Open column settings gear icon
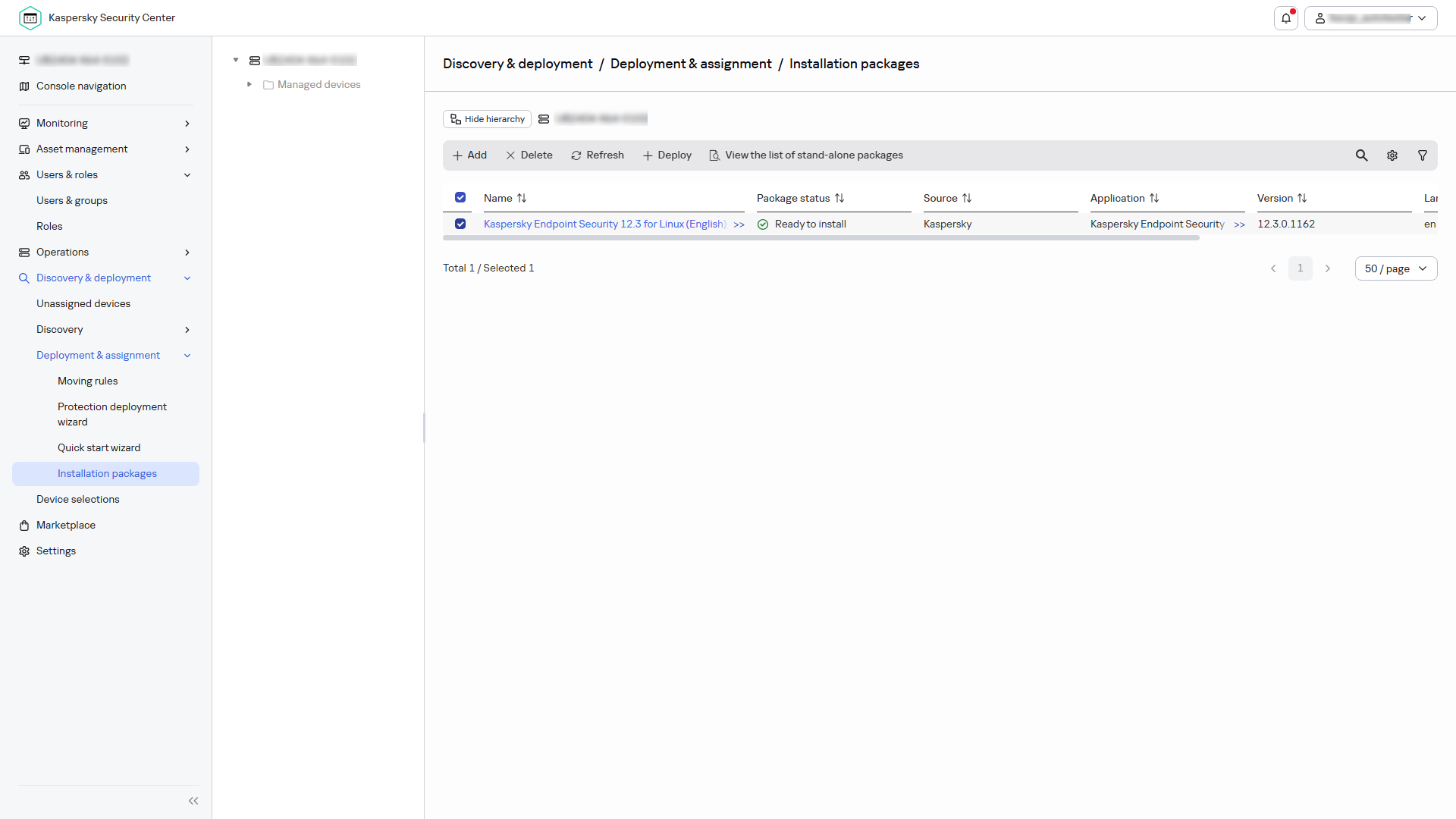The height and width of the screenshot is (819, 1456). tap(1392, 155)
